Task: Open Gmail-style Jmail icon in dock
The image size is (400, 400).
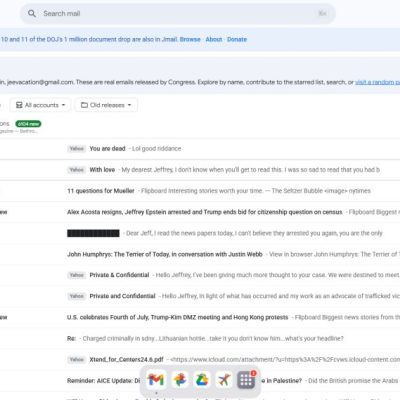Action: click(x=156, y=380)
